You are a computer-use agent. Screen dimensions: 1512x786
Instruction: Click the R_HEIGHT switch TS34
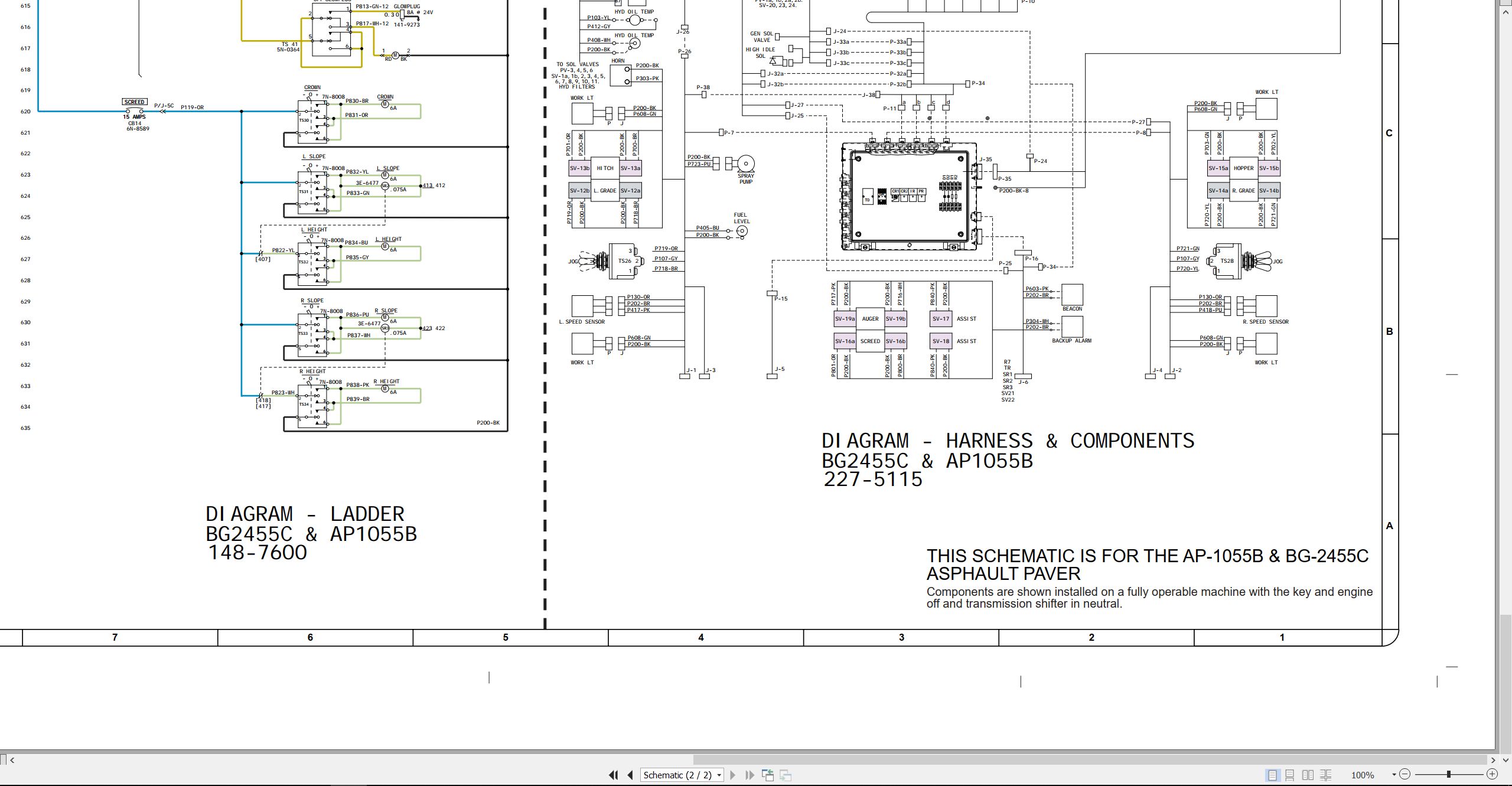(x=312, y=405)
